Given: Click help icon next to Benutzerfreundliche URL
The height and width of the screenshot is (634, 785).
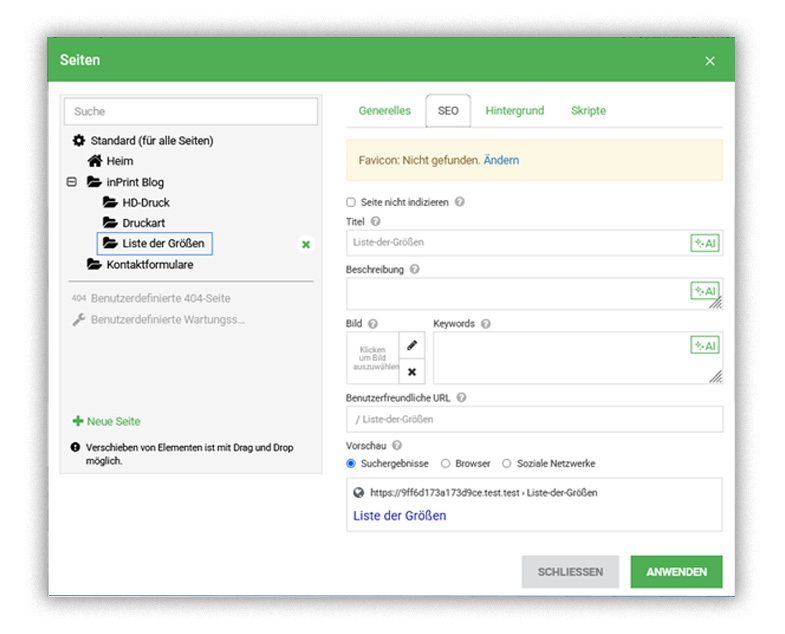Looking at the screenshot, I should click(x=461, y=397).
